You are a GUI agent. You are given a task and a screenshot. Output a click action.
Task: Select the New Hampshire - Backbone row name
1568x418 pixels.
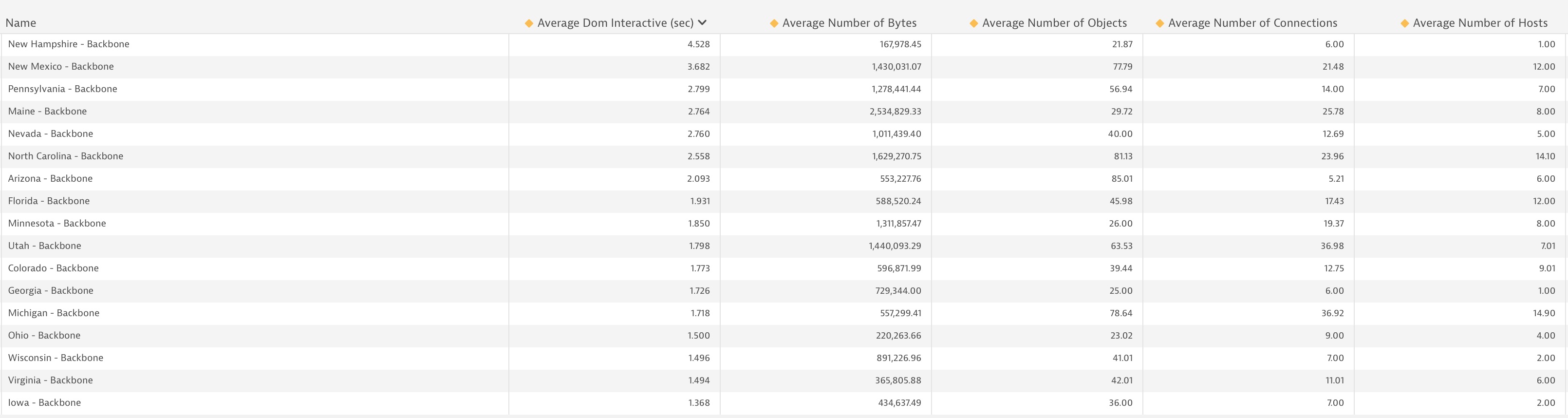[69, 44]
